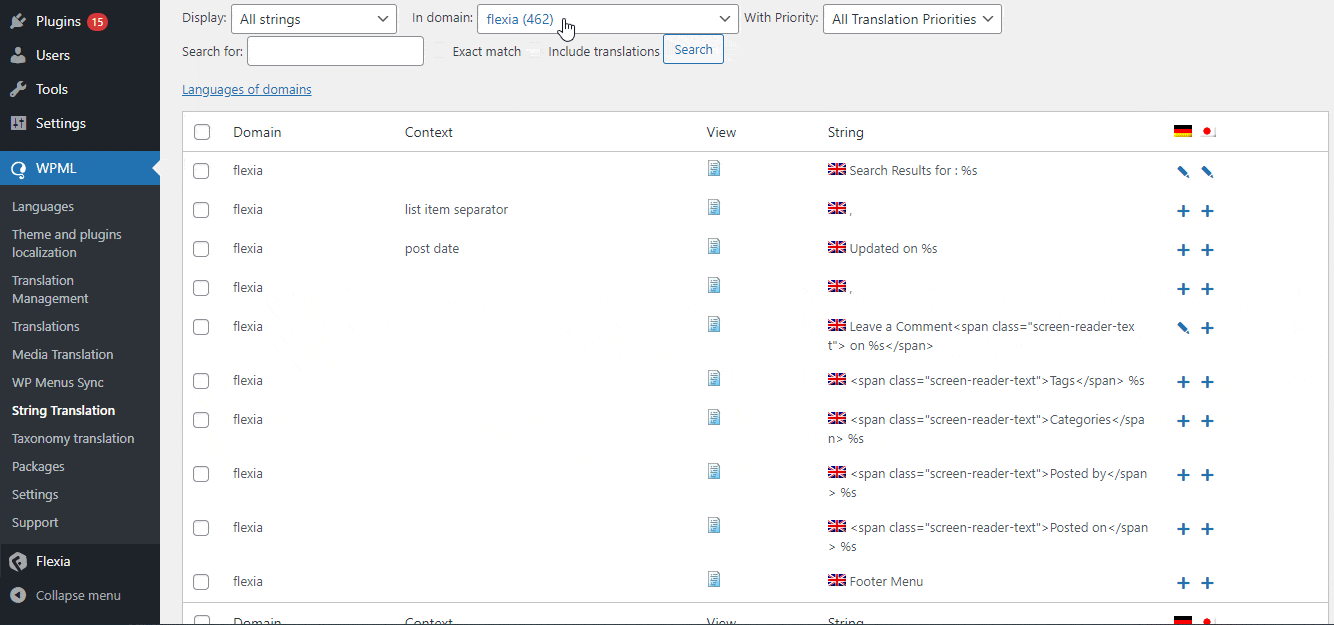Screen dimensions: 1334x625
Task: Expand the In domain "flexia (462)" dropdown
Action: coord(608,19)
